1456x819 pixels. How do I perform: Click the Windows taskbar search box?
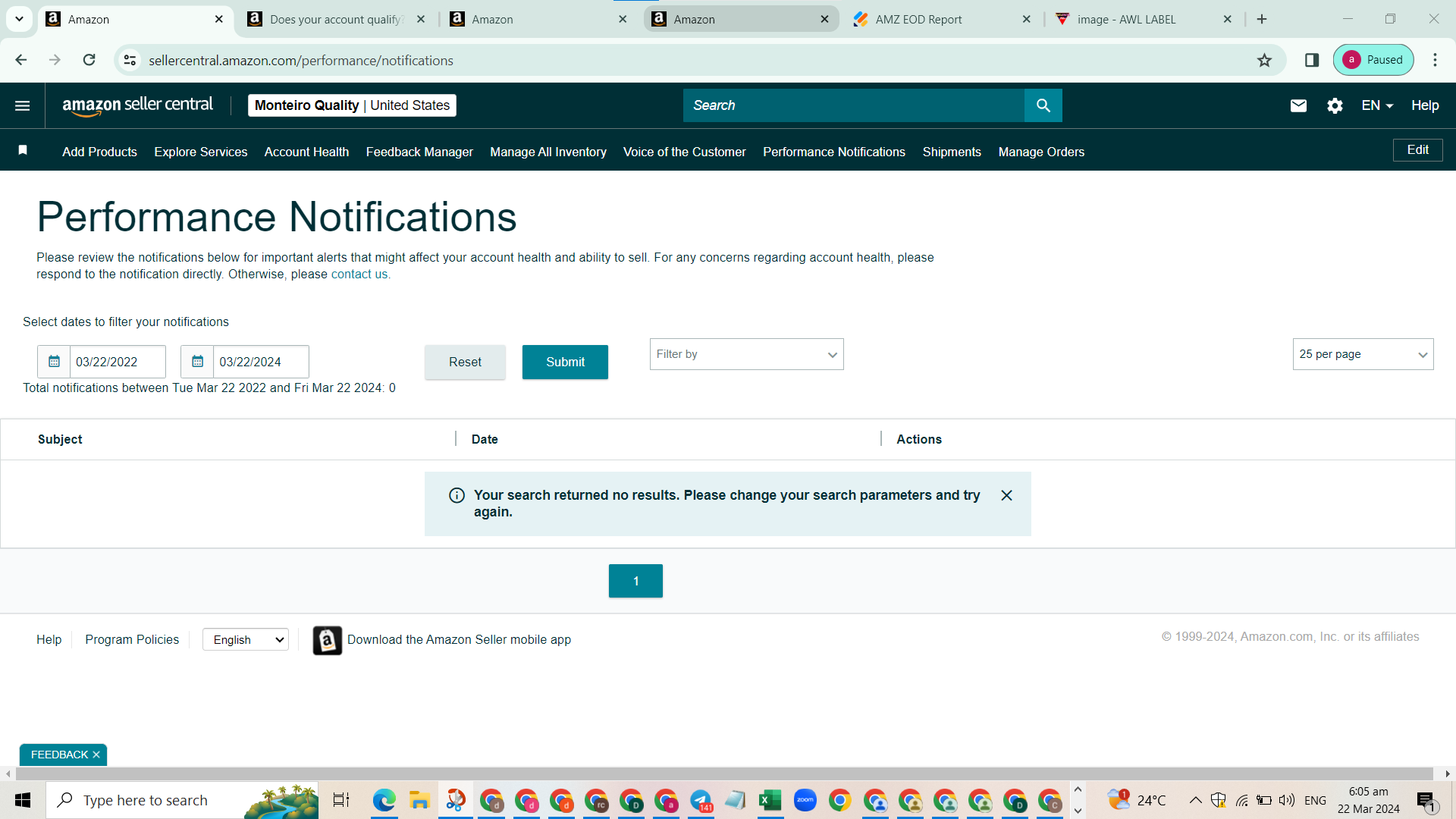(x=182, y=800)
